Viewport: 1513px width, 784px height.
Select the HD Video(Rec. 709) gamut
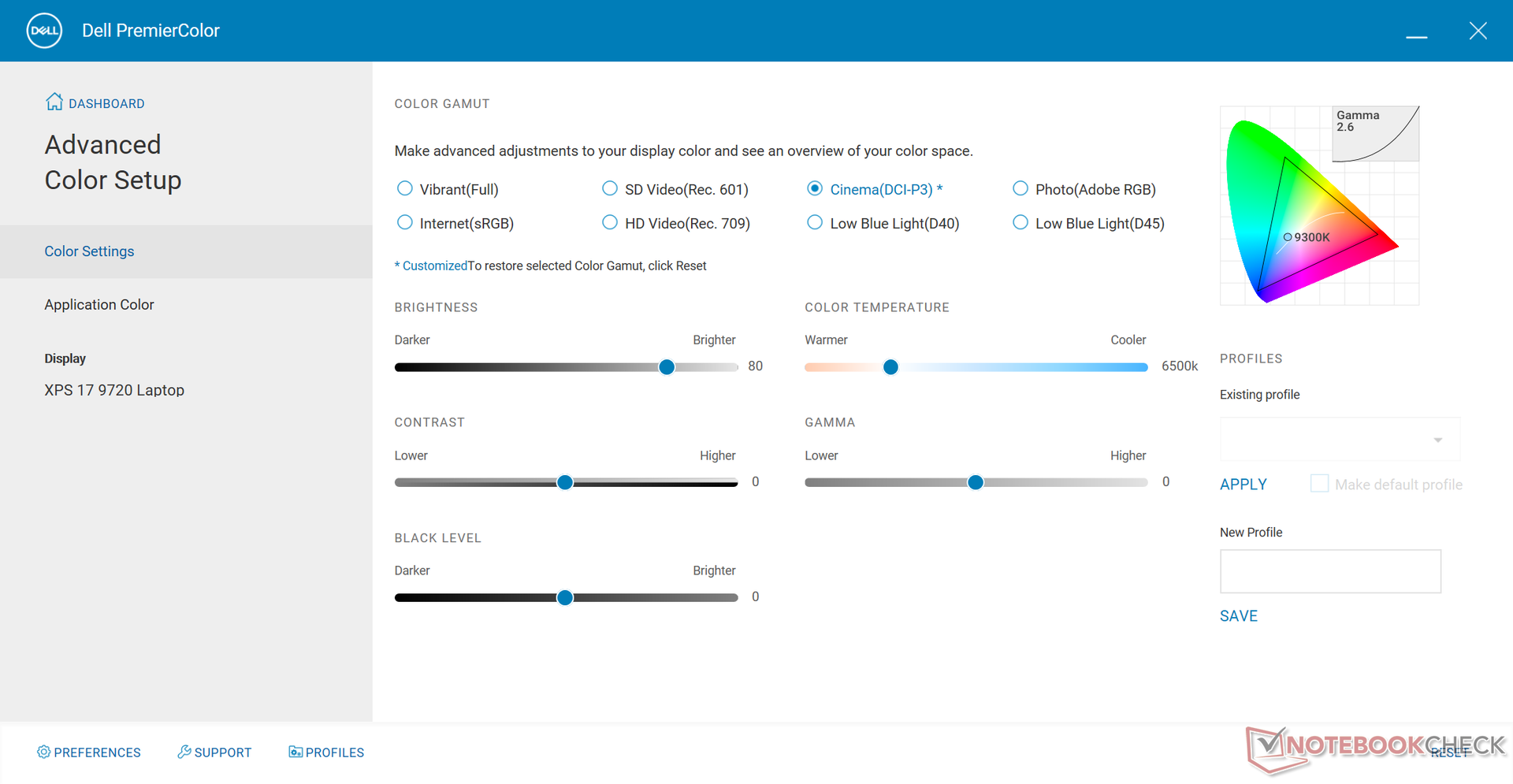(610, 222)
